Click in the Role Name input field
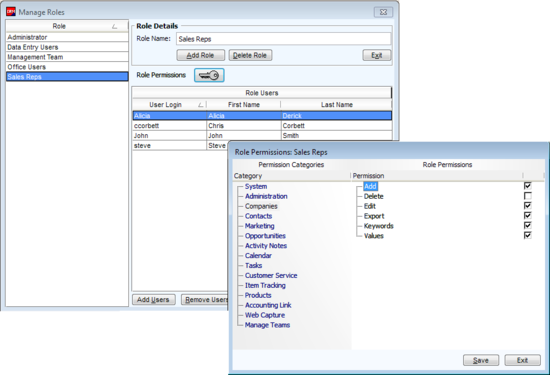The image size is (550, 375). [x=283, y=39]
